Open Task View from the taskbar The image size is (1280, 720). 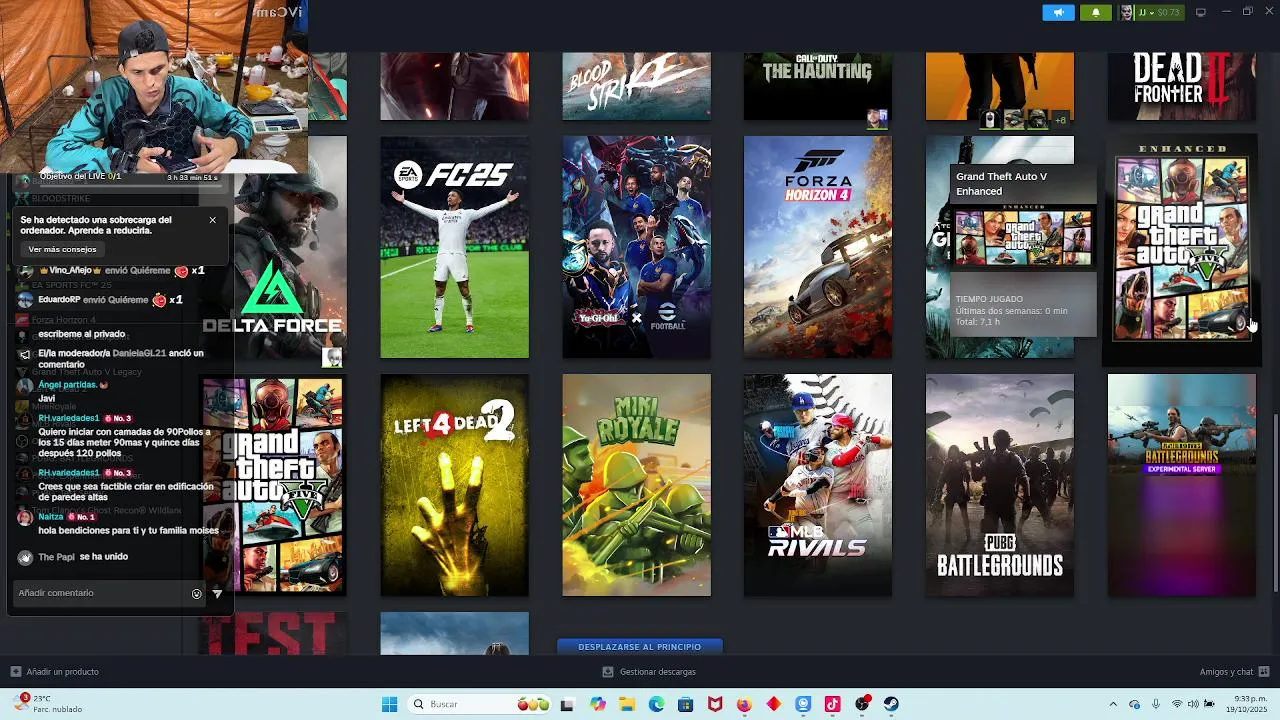[x=567, y=704]
